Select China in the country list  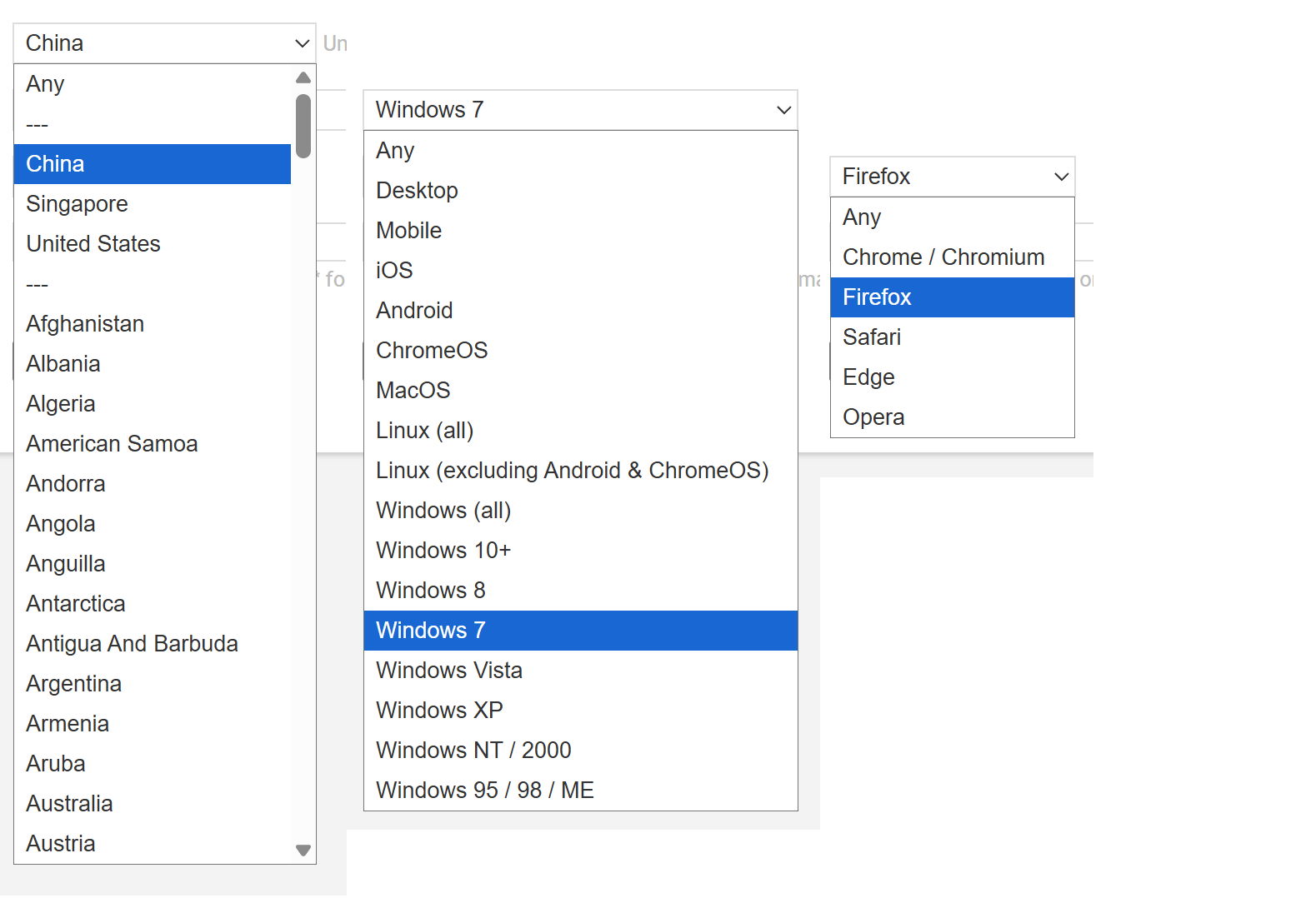click(x=153, y=164)
